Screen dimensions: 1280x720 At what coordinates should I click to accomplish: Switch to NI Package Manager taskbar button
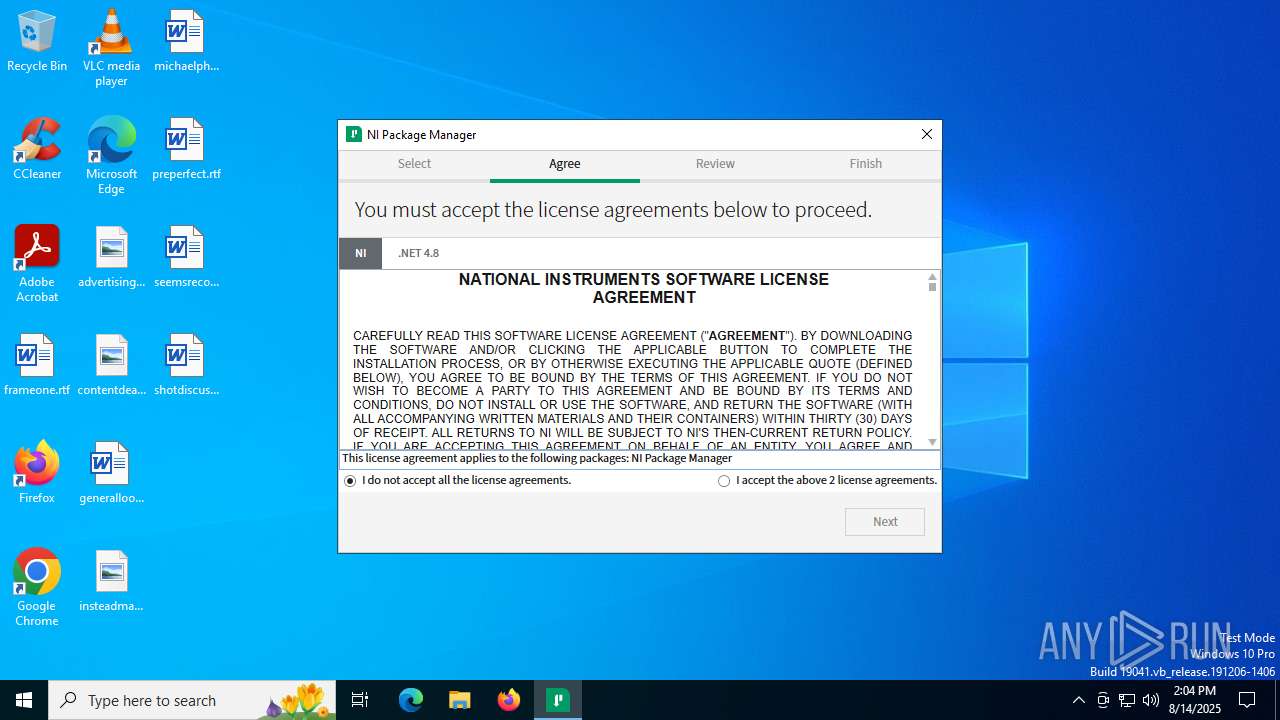(x=558, y=700)
